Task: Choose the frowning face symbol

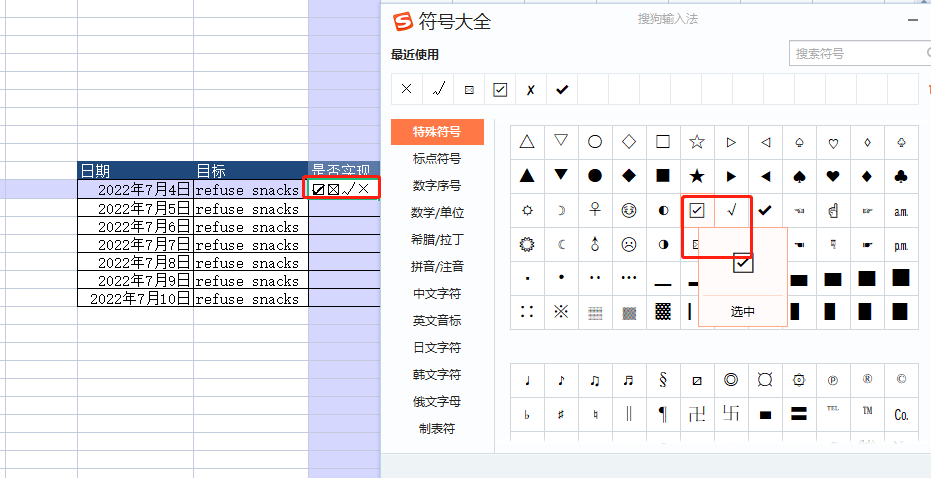Action: (x=629, y=244)
